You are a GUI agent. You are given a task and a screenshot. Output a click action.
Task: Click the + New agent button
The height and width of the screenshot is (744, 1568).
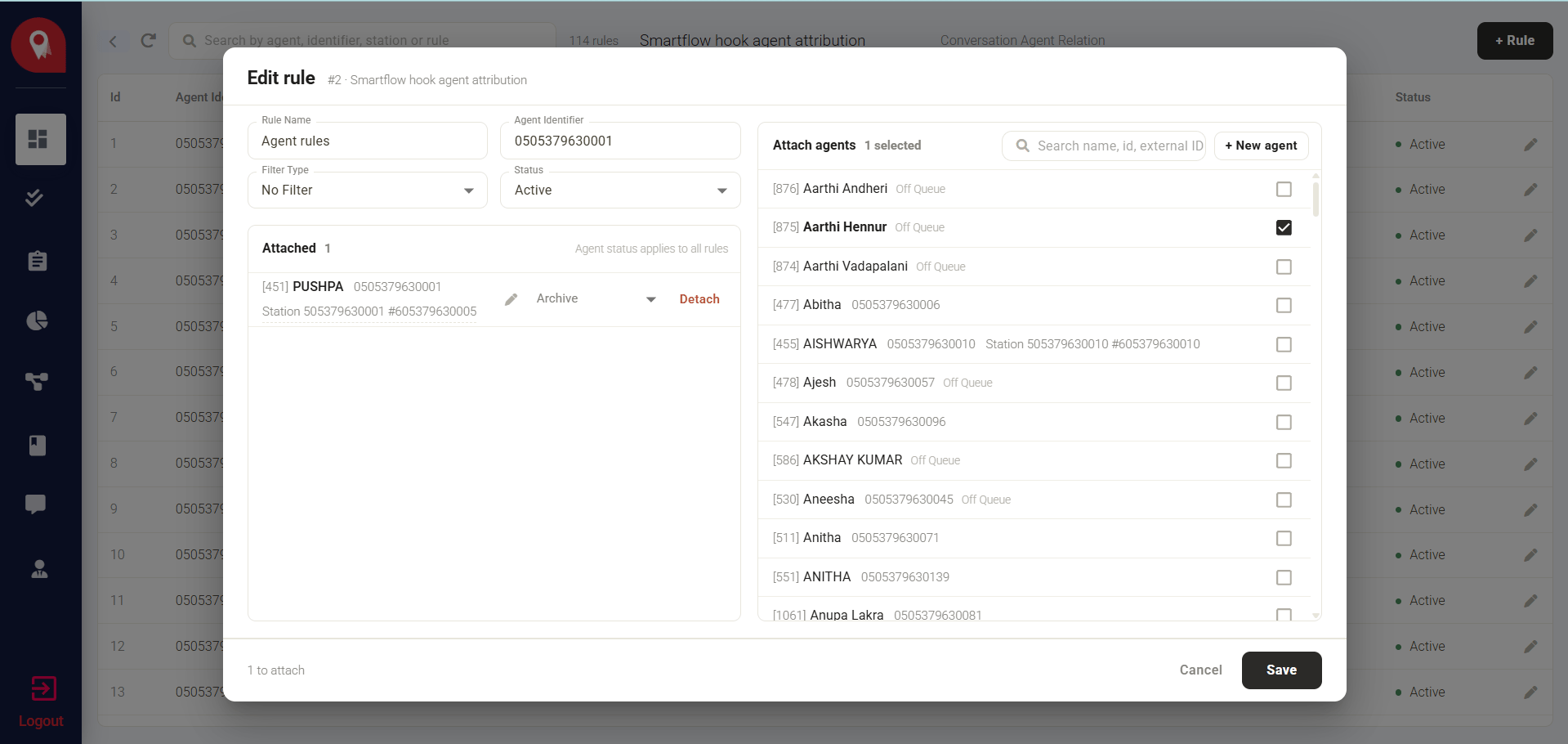1261,146
